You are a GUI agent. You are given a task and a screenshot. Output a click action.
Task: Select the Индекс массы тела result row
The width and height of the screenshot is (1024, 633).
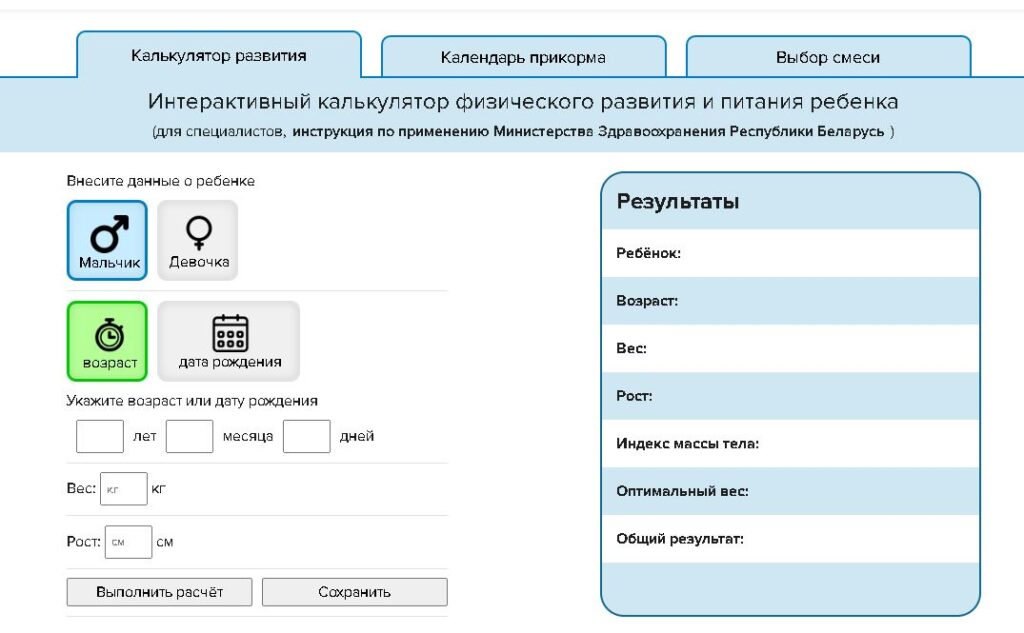790,443
